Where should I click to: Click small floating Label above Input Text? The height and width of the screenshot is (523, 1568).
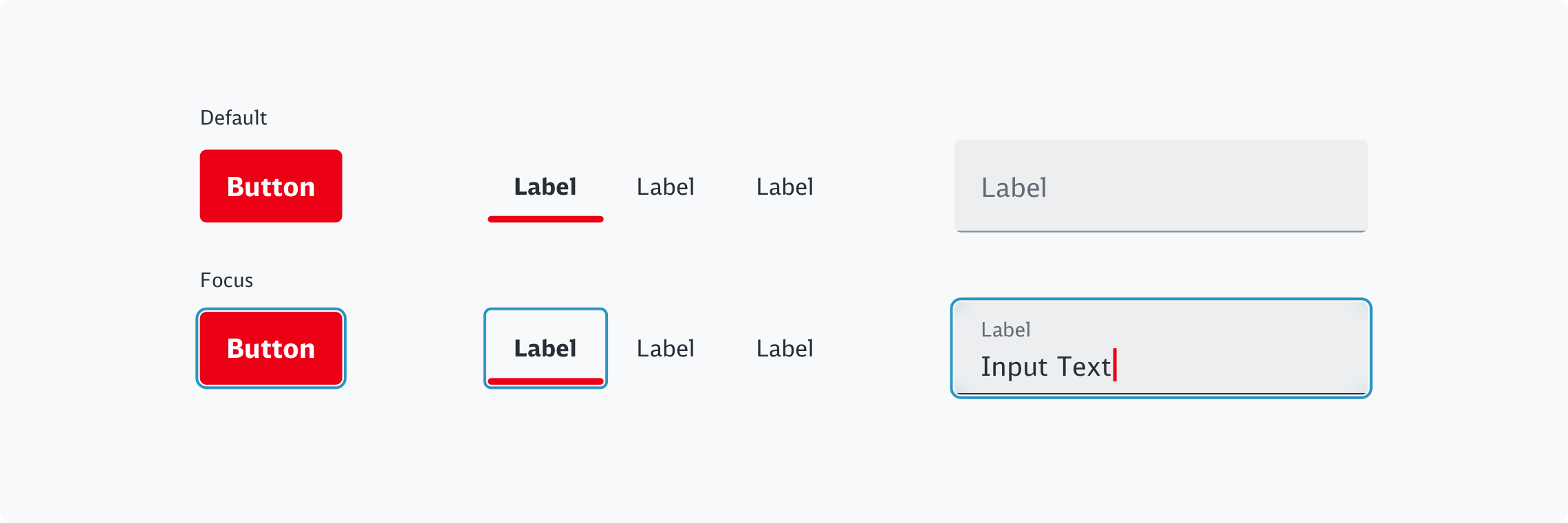[x=1005, y=330]
